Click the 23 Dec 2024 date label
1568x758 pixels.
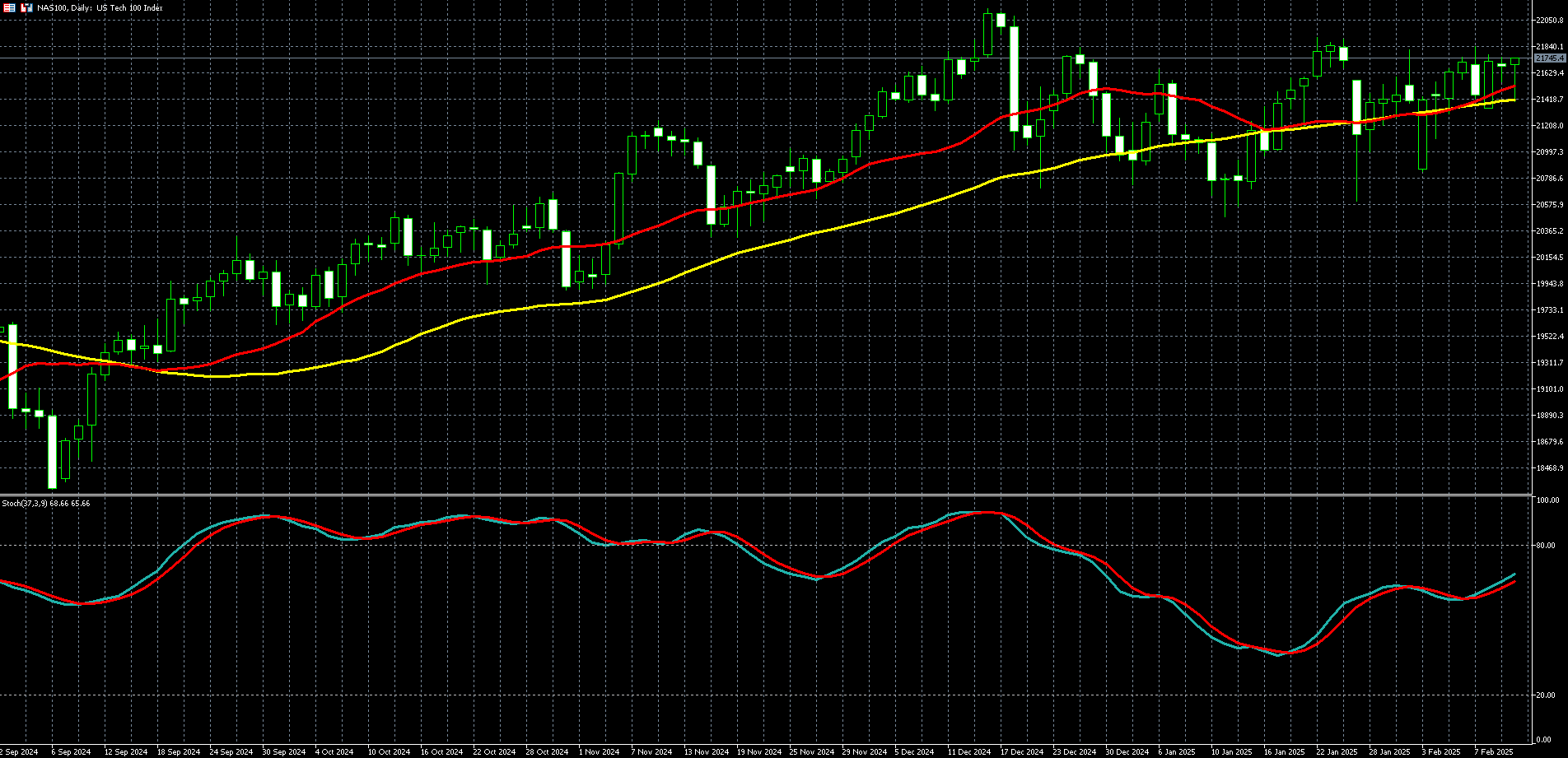tap(1075, 752)
